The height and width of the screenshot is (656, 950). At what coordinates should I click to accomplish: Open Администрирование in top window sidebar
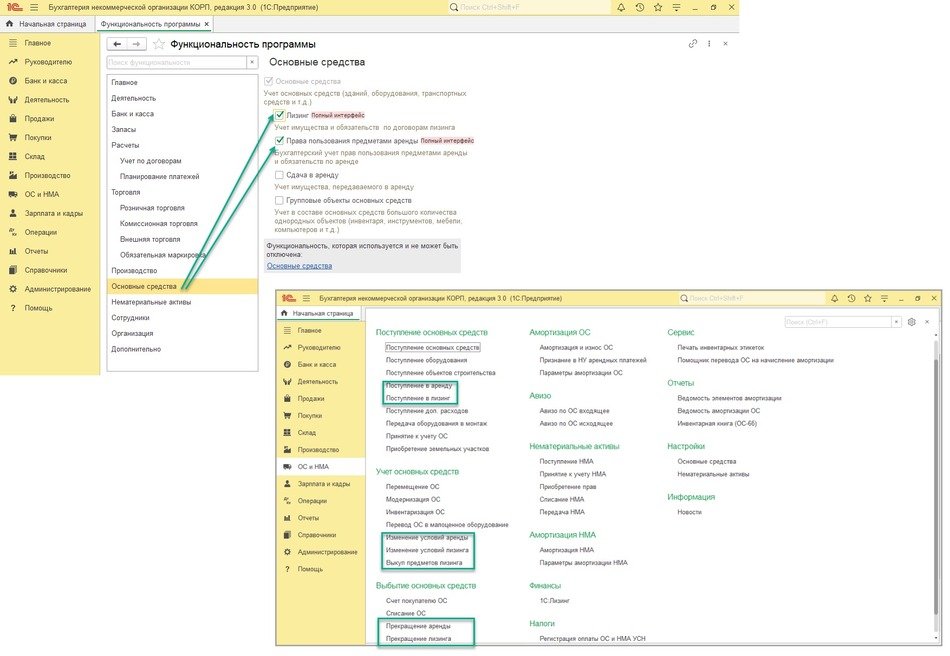pyautogui.click(x=58, y=289)
